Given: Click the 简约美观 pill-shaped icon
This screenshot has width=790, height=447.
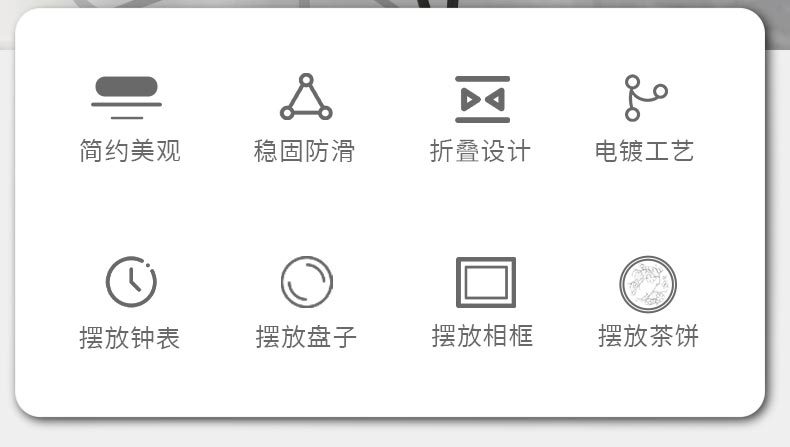Looking at the screenshot, I should coord(126,97).
